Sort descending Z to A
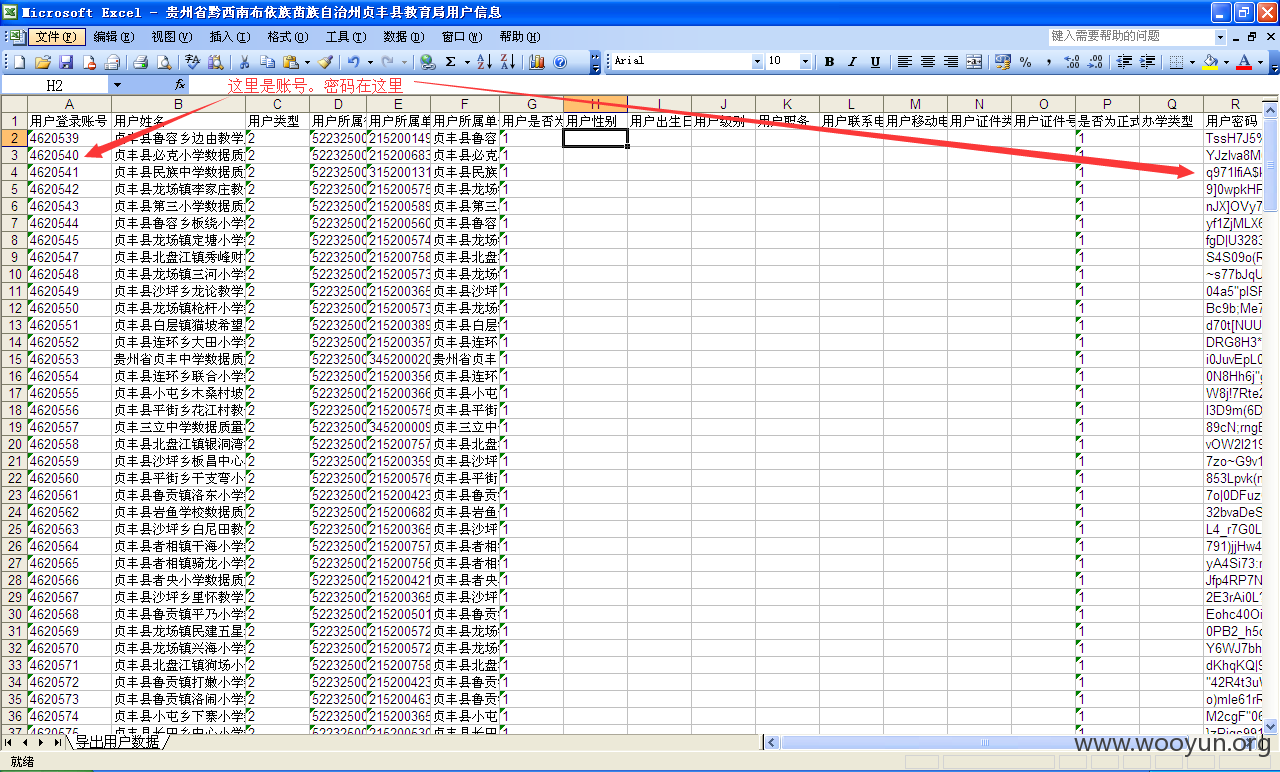The height and width of the screenshot is (772, 1280). [x=508, y=62]
